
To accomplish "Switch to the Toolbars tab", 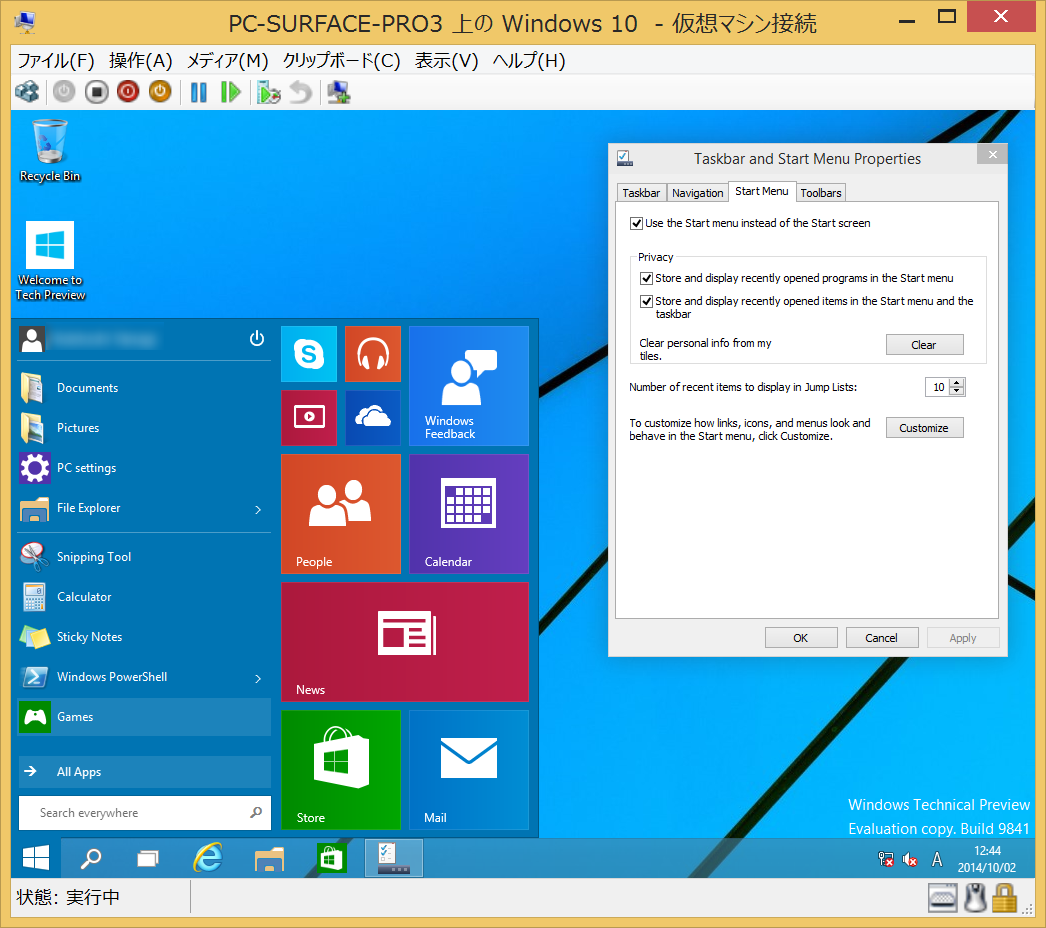I will [x=821, y=193].
